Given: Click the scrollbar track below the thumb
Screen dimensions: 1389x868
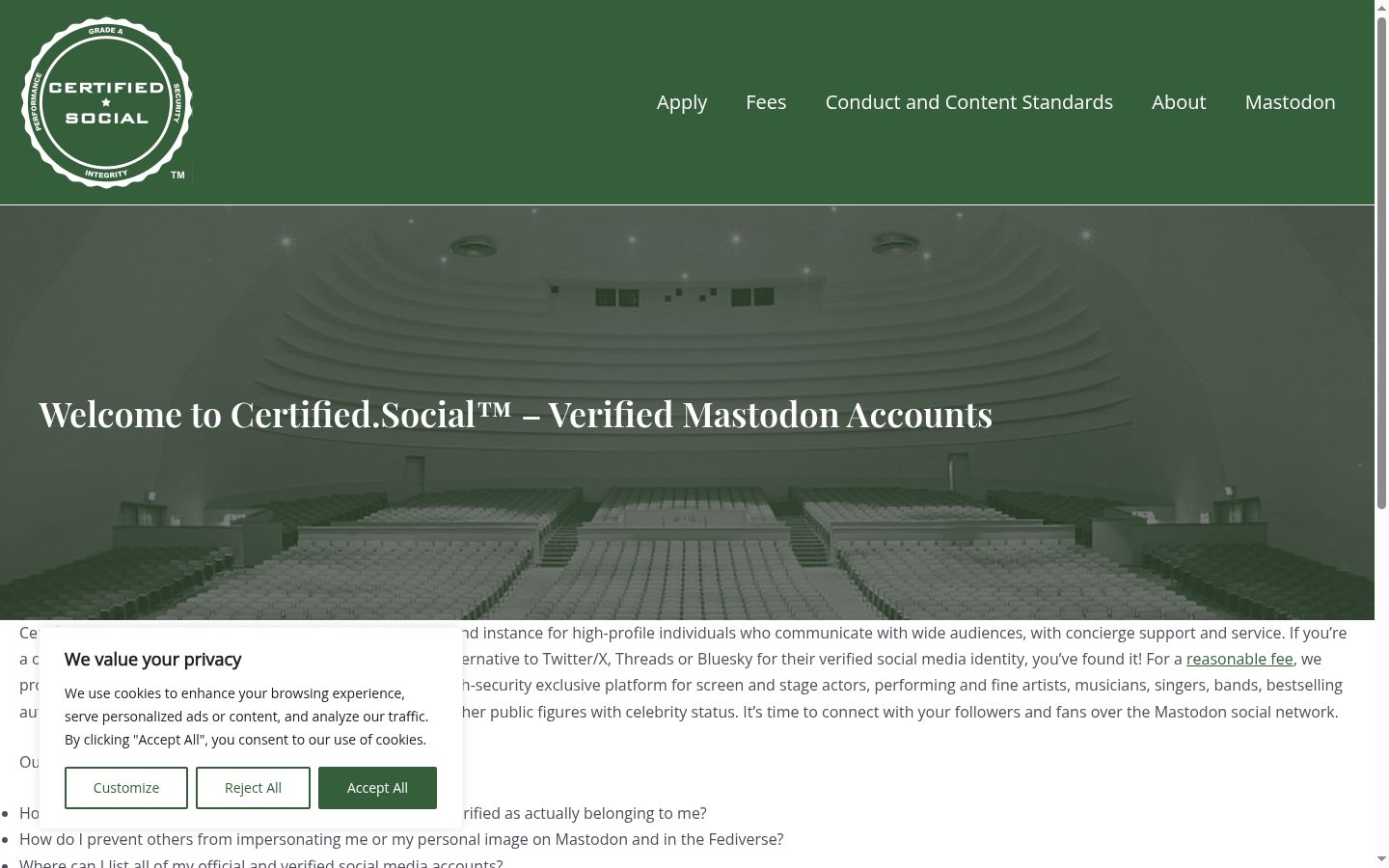Looking at the screenshot, I should pyautogui.click(x=1381, y=680).
